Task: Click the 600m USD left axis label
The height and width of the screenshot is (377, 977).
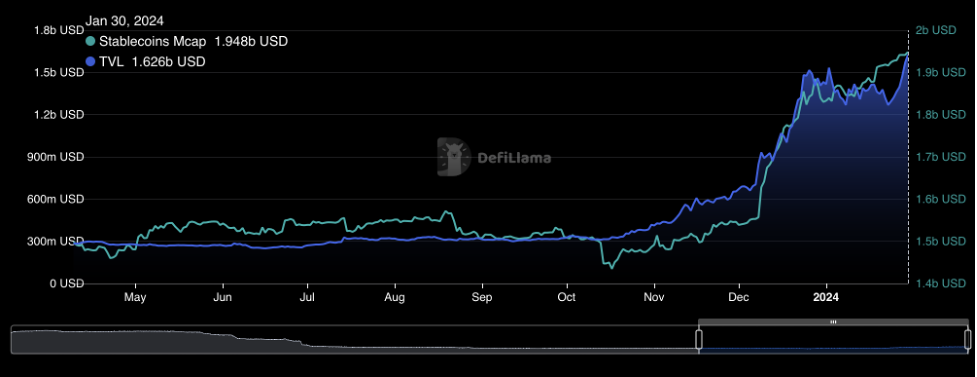Action: [x=55, y=199]
